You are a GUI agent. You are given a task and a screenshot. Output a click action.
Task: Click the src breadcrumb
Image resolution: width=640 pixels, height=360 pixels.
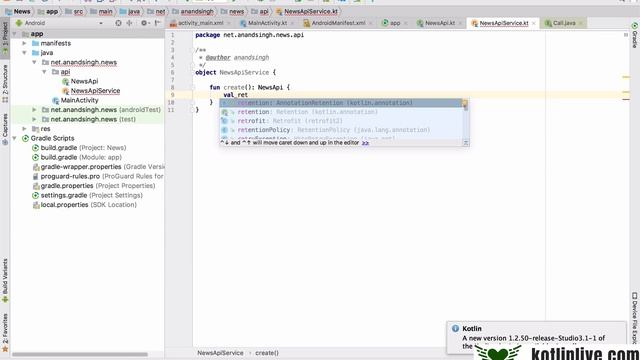click(x=74, y=11)
